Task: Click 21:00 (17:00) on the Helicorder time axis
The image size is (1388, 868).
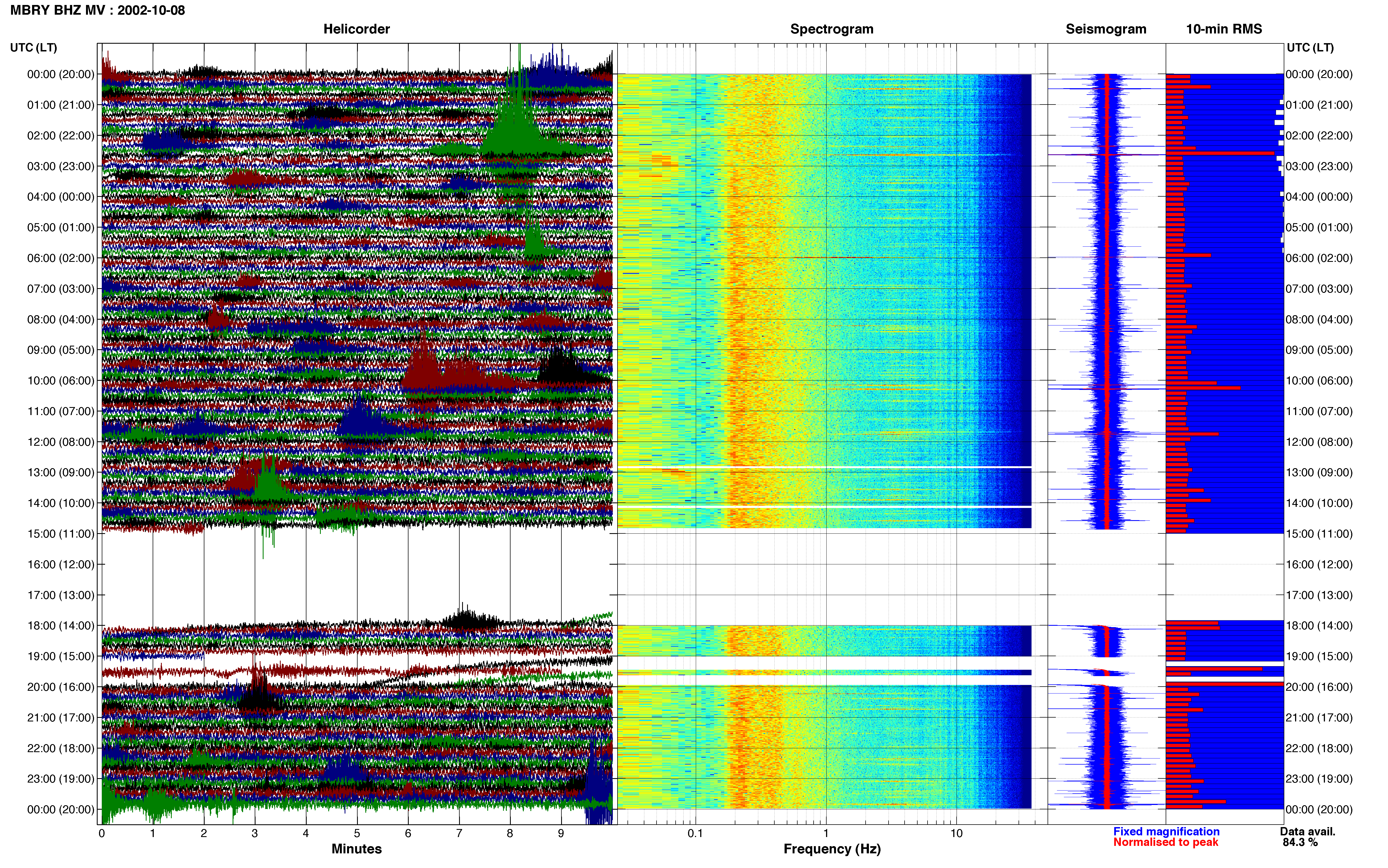Action: tap(61, 718)
